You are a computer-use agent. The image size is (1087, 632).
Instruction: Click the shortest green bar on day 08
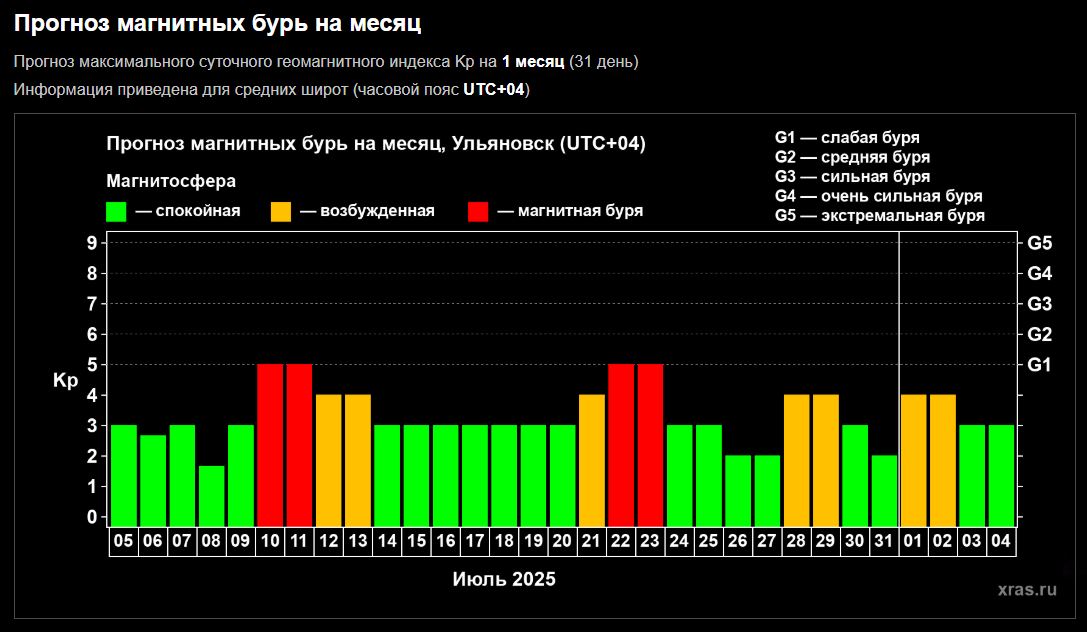tap(211, 495)
